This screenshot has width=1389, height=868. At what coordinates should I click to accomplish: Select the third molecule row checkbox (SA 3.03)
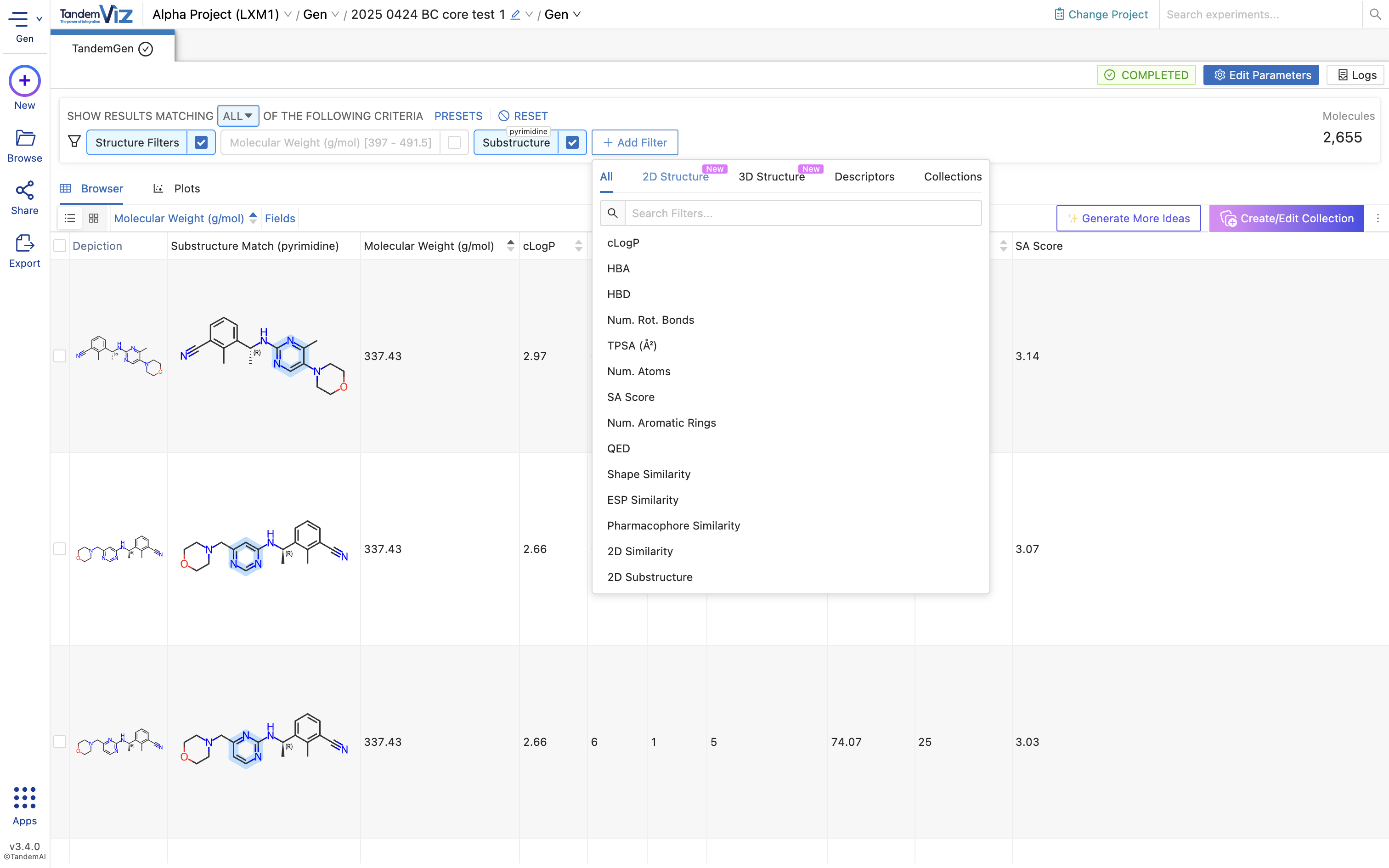click(x=60, y=742)
